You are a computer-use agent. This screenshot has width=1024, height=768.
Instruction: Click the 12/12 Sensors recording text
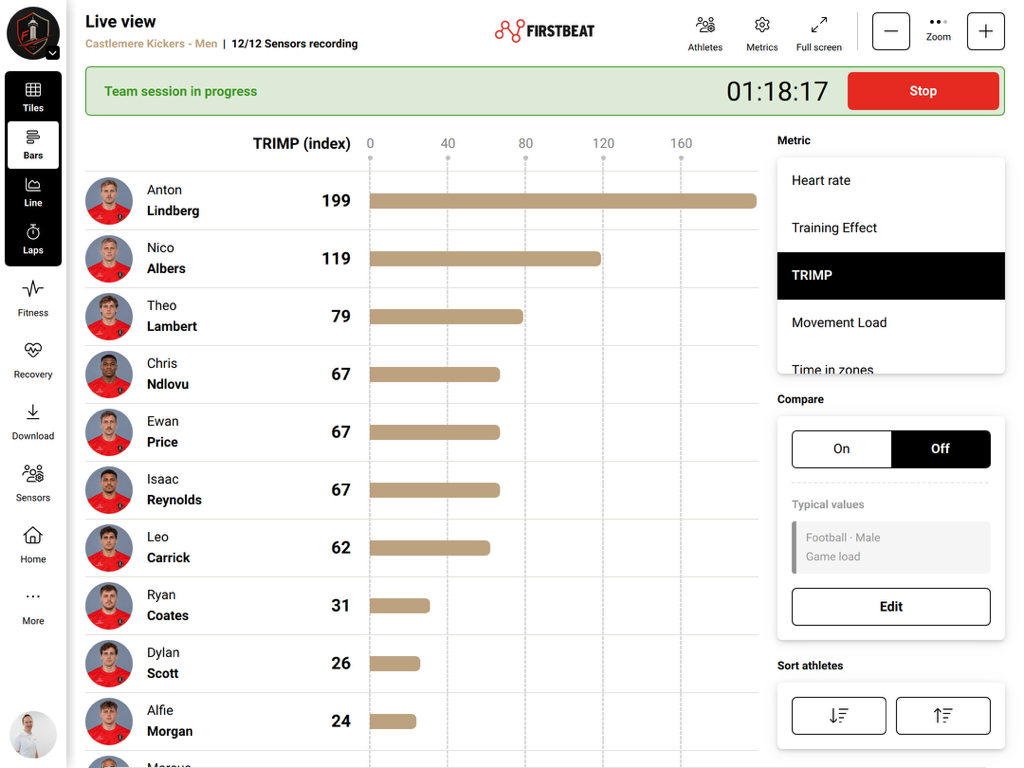point(295,44)
